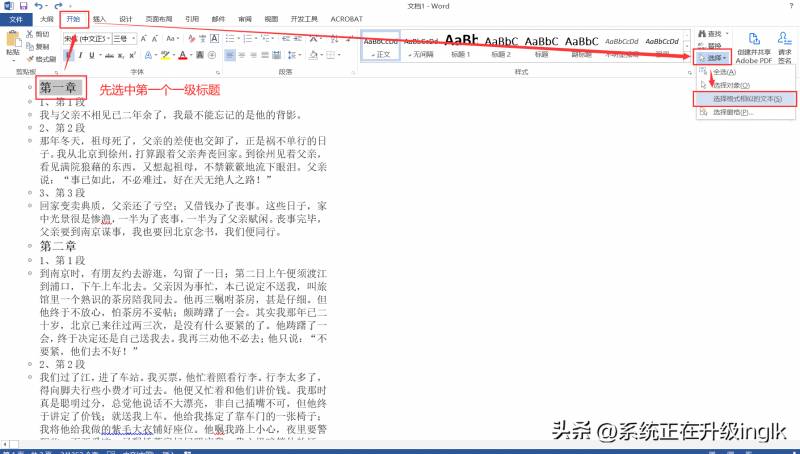Choose Select Text with Similar Formatting item

(745, 98)
